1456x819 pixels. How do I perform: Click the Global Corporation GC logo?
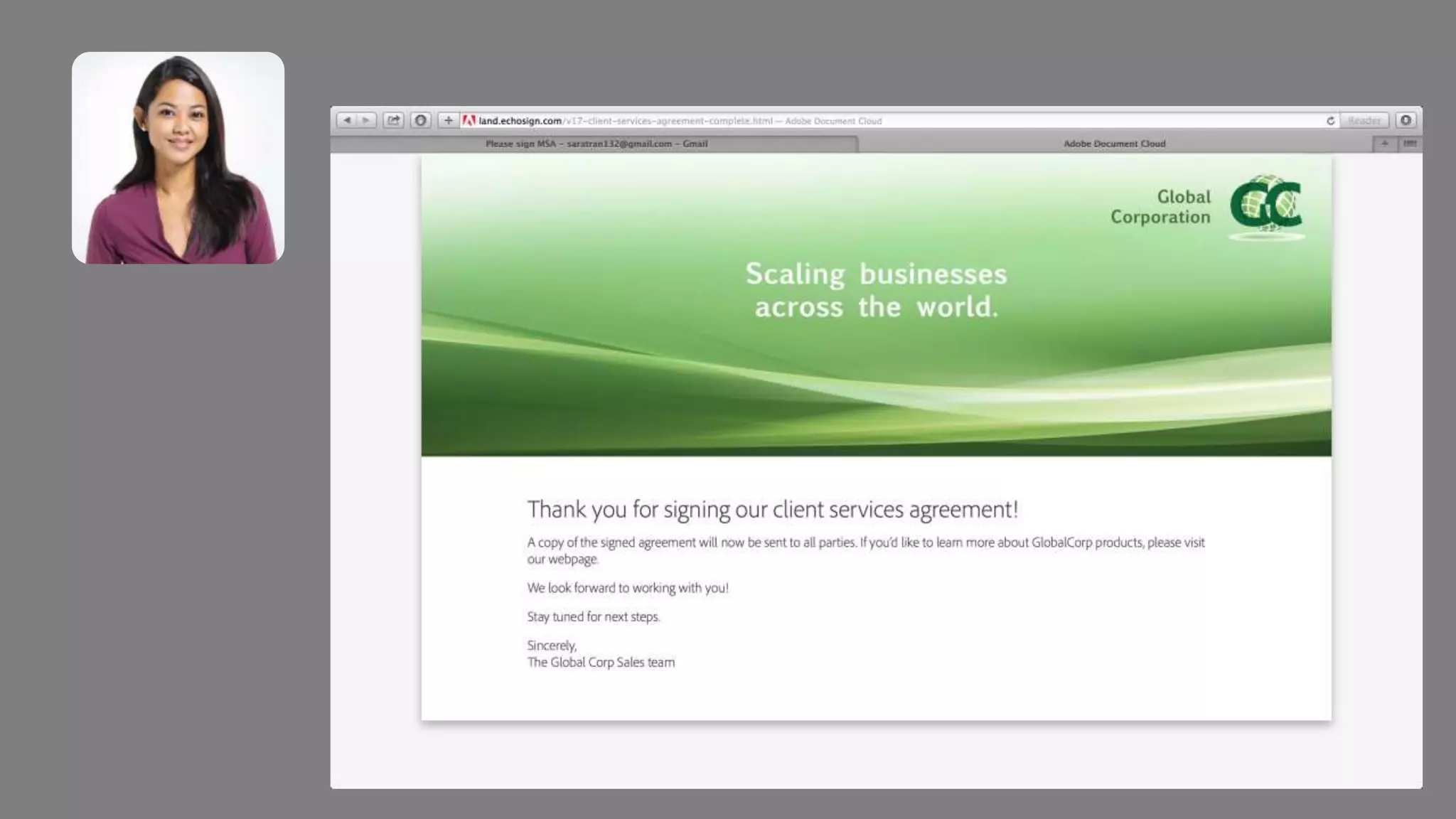(x=1266, y=205)
